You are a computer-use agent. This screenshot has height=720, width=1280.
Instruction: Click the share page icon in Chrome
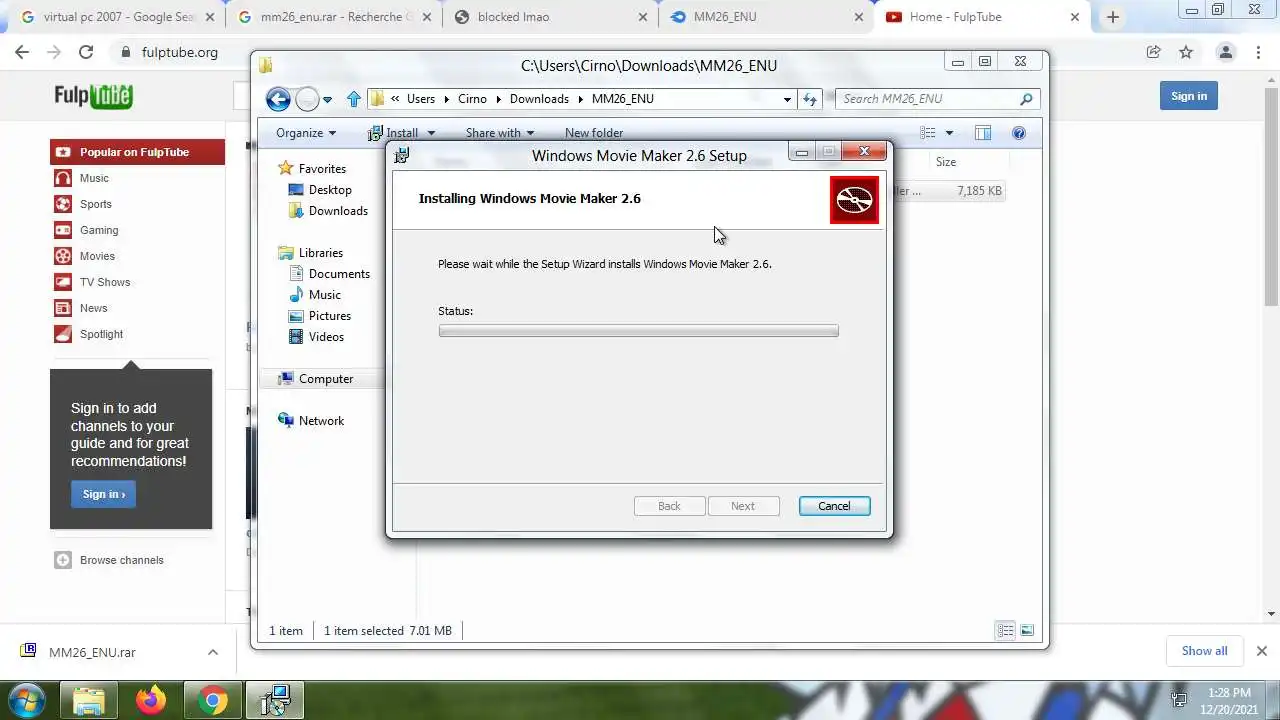pos(1153,52)
